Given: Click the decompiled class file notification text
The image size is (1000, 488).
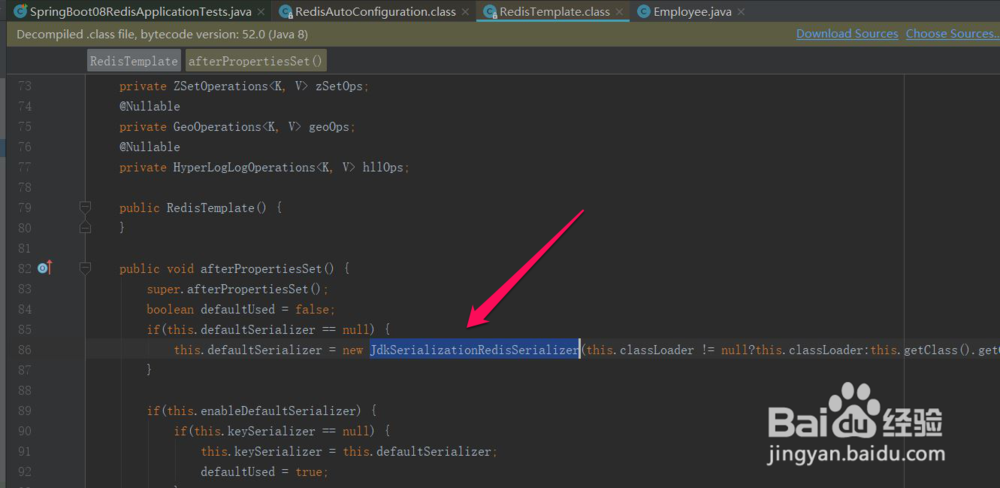Looking at the screenshot, I should (162, 34).
